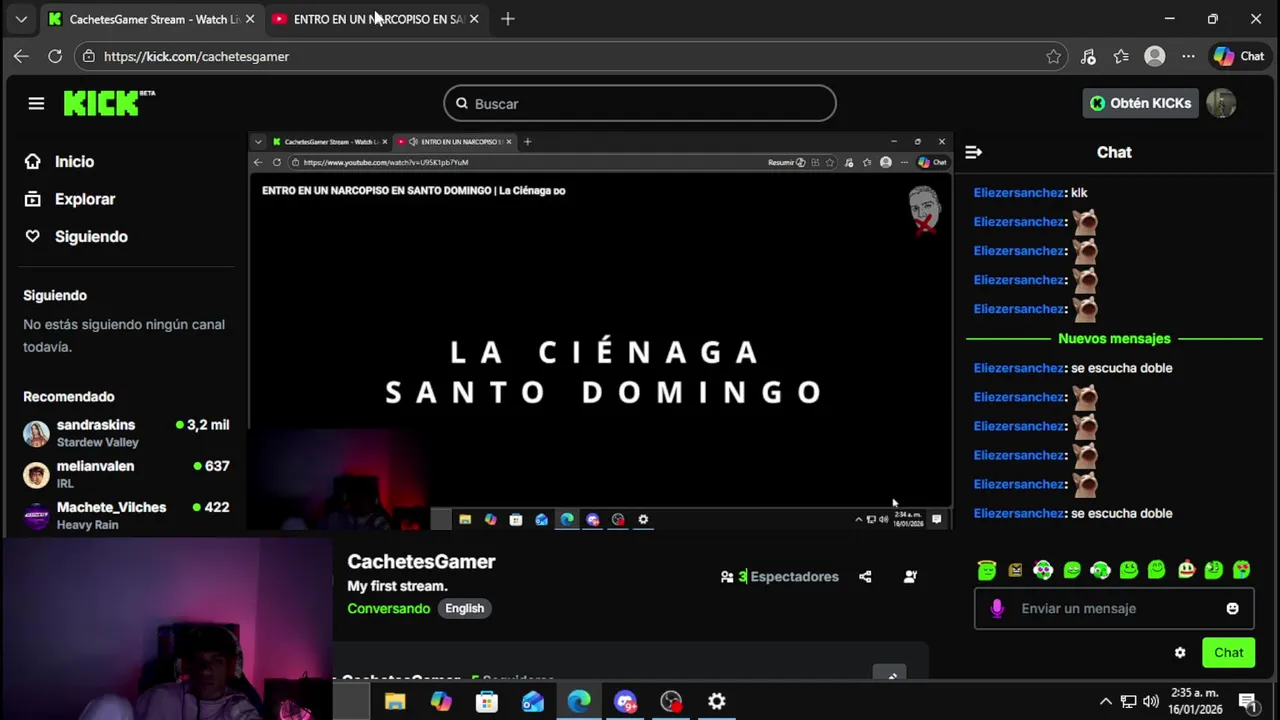Switch to the ENTRO EN UN NARCOPISO YouTube tab
Screen dimensions: 1280x720
[375, 19]
